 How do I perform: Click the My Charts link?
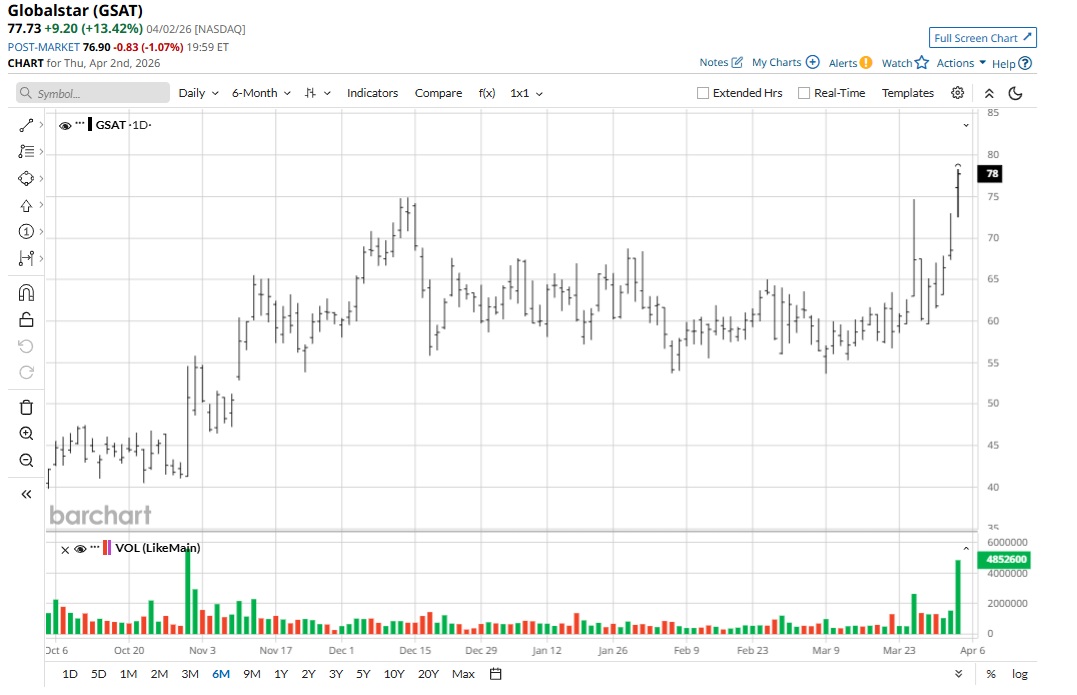776,62
